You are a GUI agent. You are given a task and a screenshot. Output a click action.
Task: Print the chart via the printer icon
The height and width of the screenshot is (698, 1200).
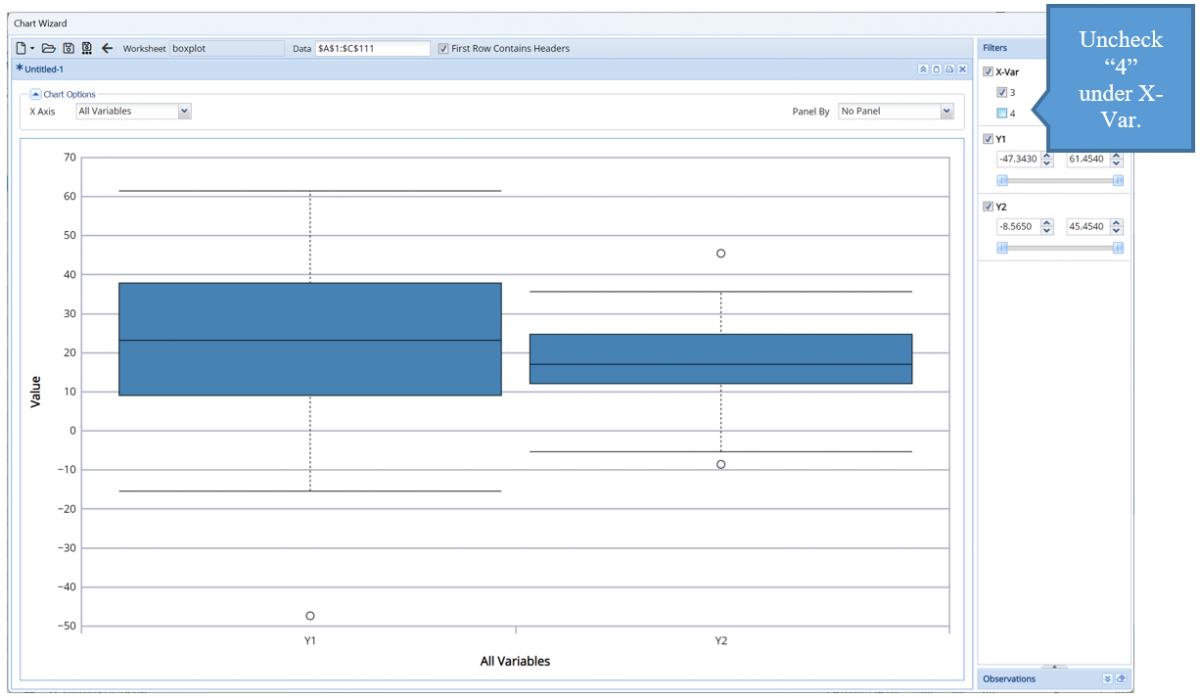coord(949,69)
